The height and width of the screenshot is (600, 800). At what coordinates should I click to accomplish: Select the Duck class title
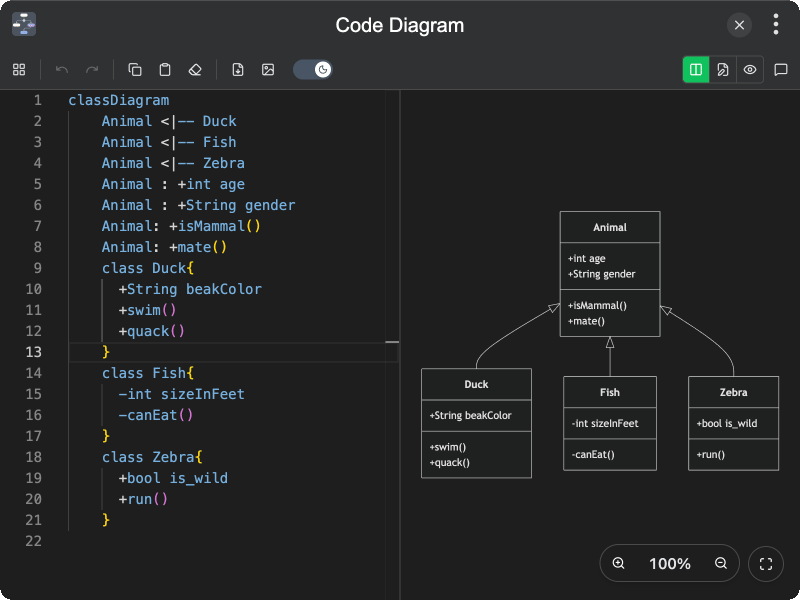tap(476, 385)
